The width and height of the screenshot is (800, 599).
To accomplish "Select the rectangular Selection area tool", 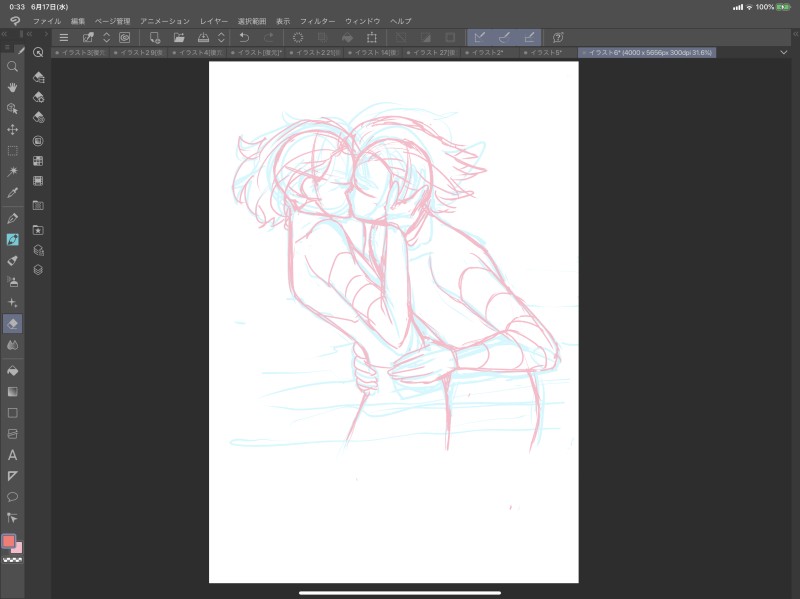I will [12, 151].
